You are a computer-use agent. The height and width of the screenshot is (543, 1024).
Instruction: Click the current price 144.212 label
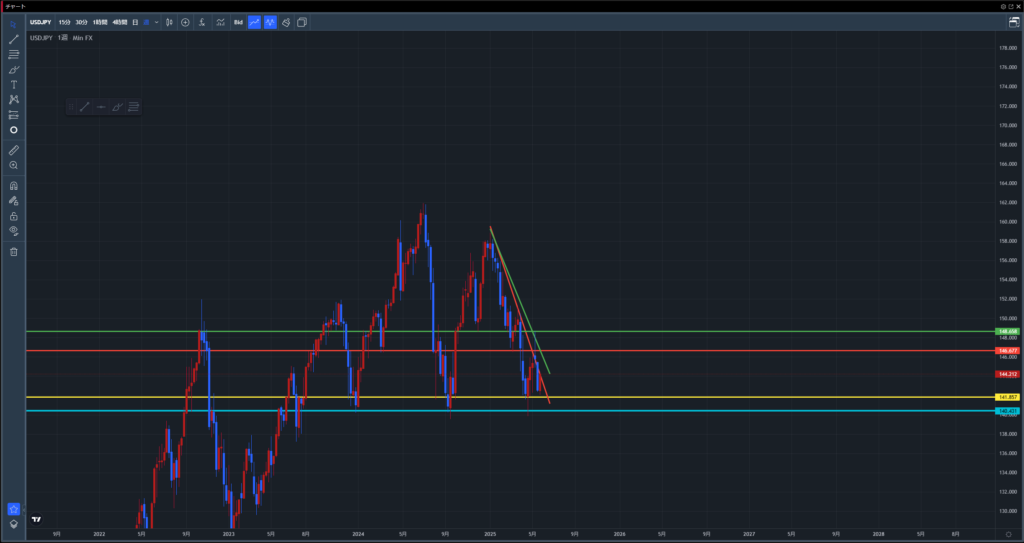click(1008, 374)
